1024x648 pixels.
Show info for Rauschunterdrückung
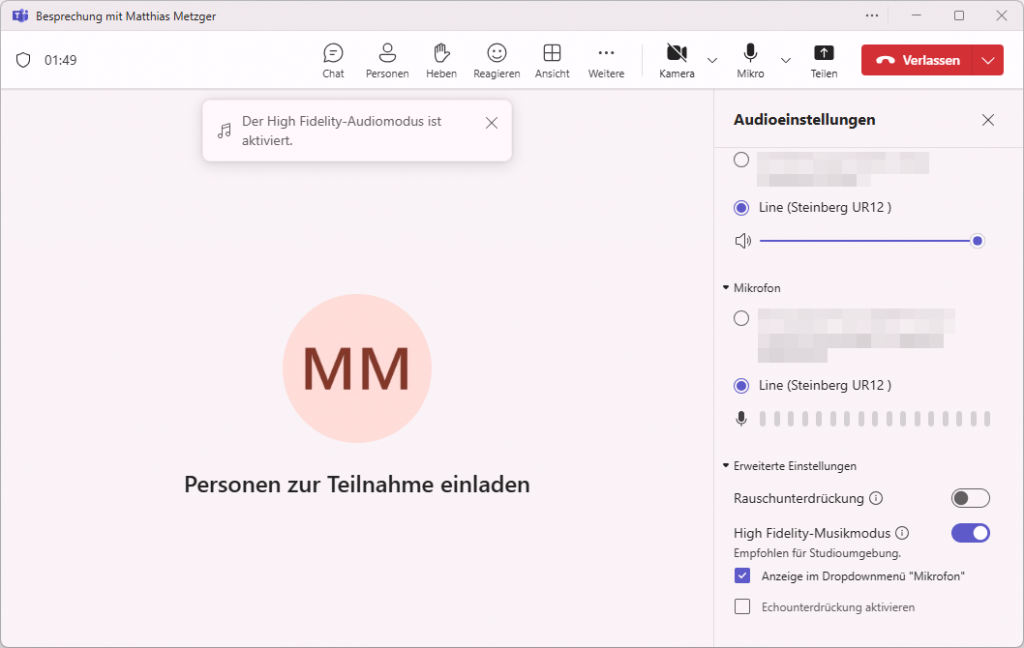click(876, 498)
